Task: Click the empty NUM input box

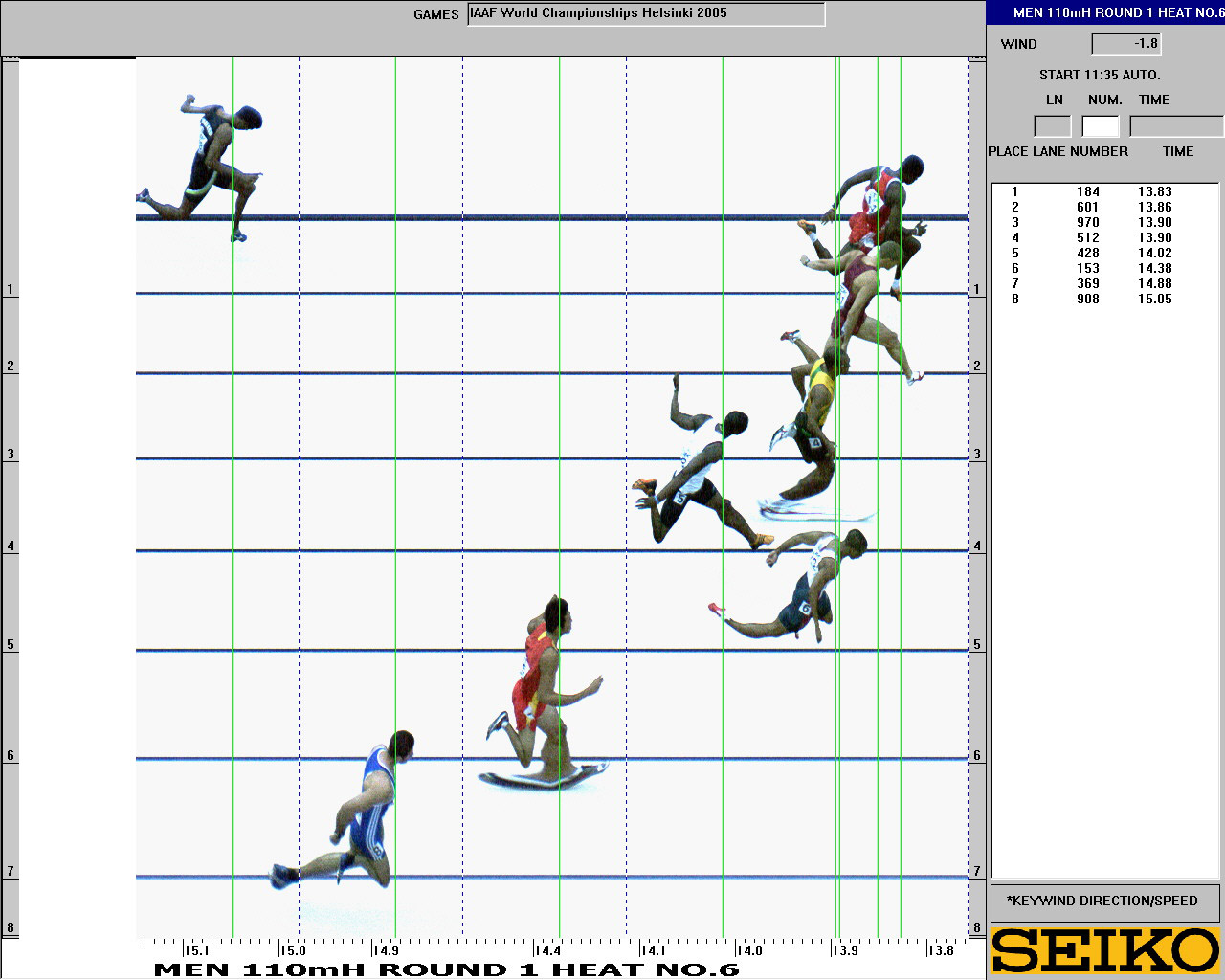Action: pyautogui.click(x=1101, y=126)
